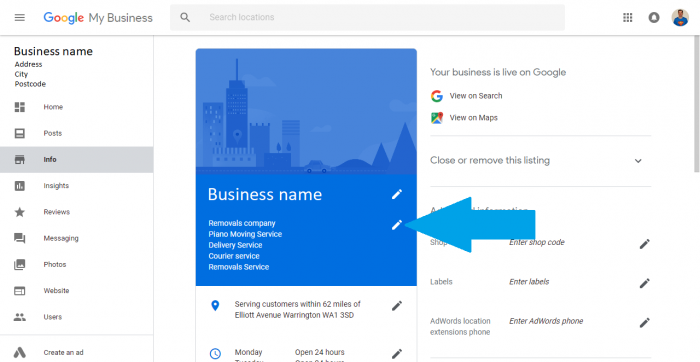Click View on Maps link
Screen dimensions: 700x362
click(x=473, y=118)
